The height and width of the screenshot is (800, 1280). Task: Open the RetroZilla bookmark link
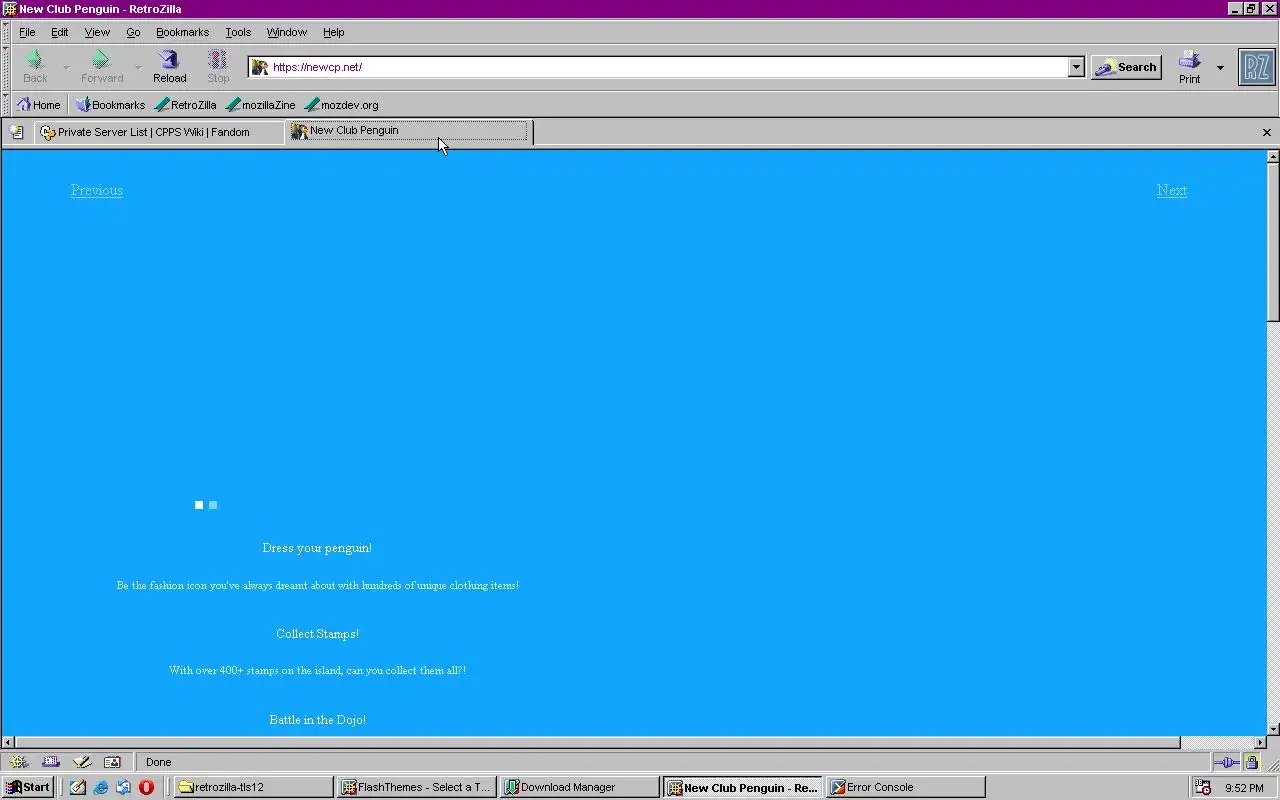(186, 105)
